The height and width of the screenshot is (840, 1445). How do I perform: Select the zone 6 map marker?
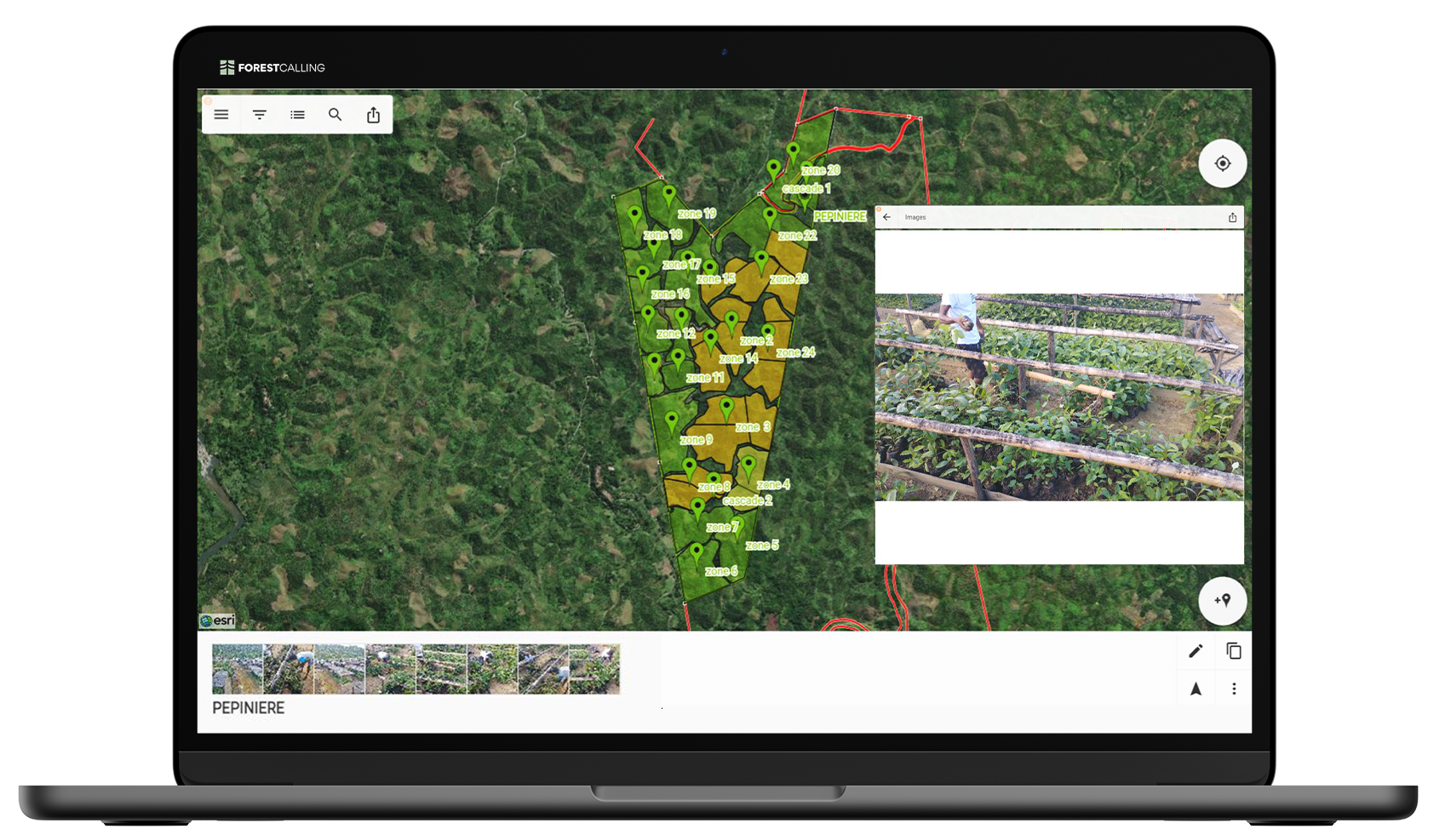pyautogui.click(x=697, y=551)
